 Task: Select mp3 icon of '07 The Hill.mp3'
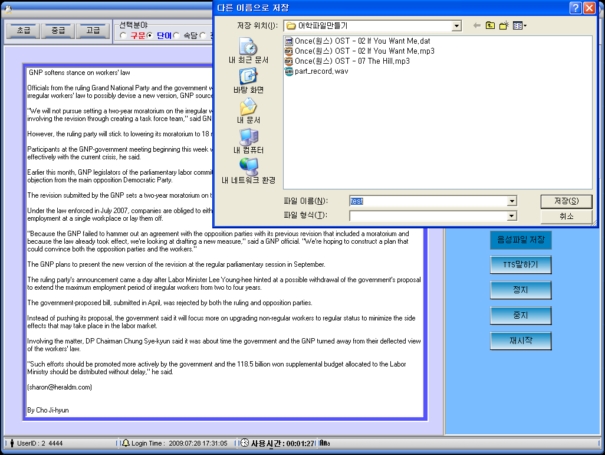(x=289, y=61)
